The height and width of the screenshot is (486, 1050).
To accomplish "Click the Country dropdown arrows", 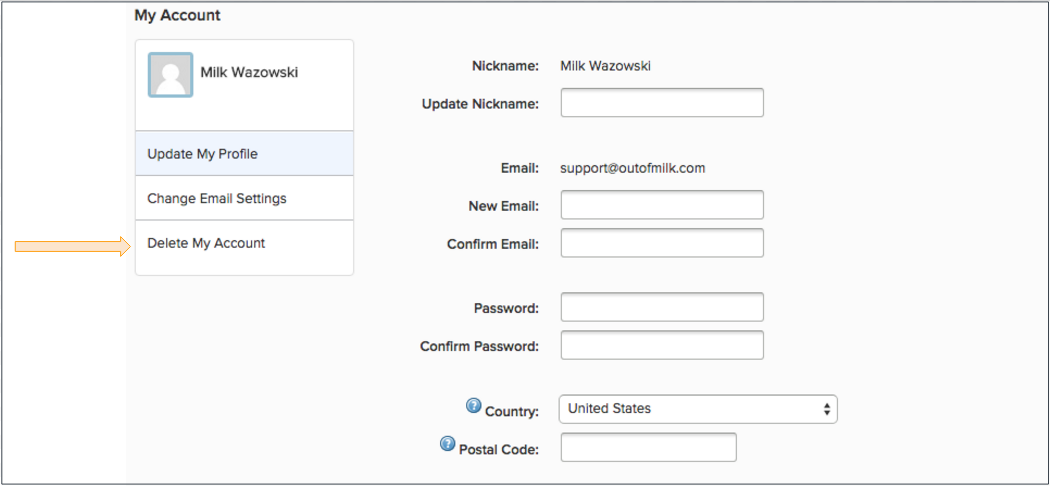I will pos(827,408).
